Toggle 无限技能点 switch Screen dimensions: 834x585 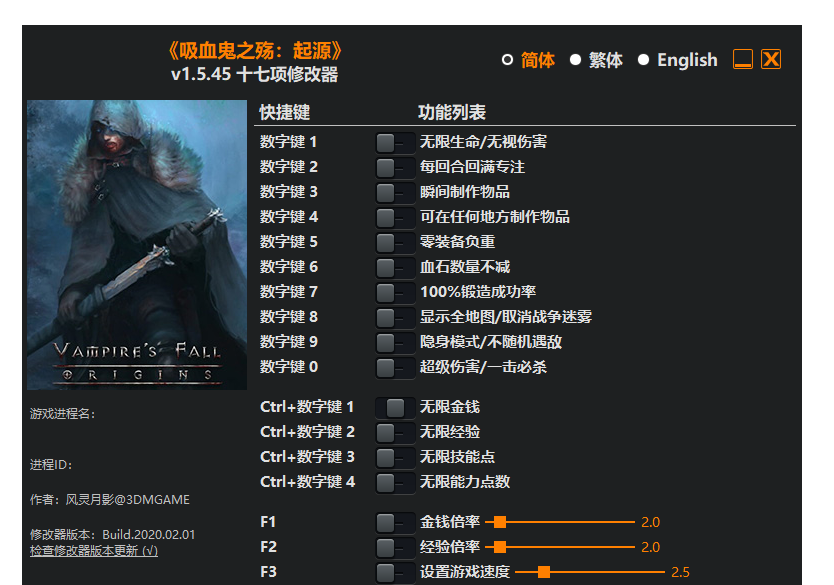[395, 458]
